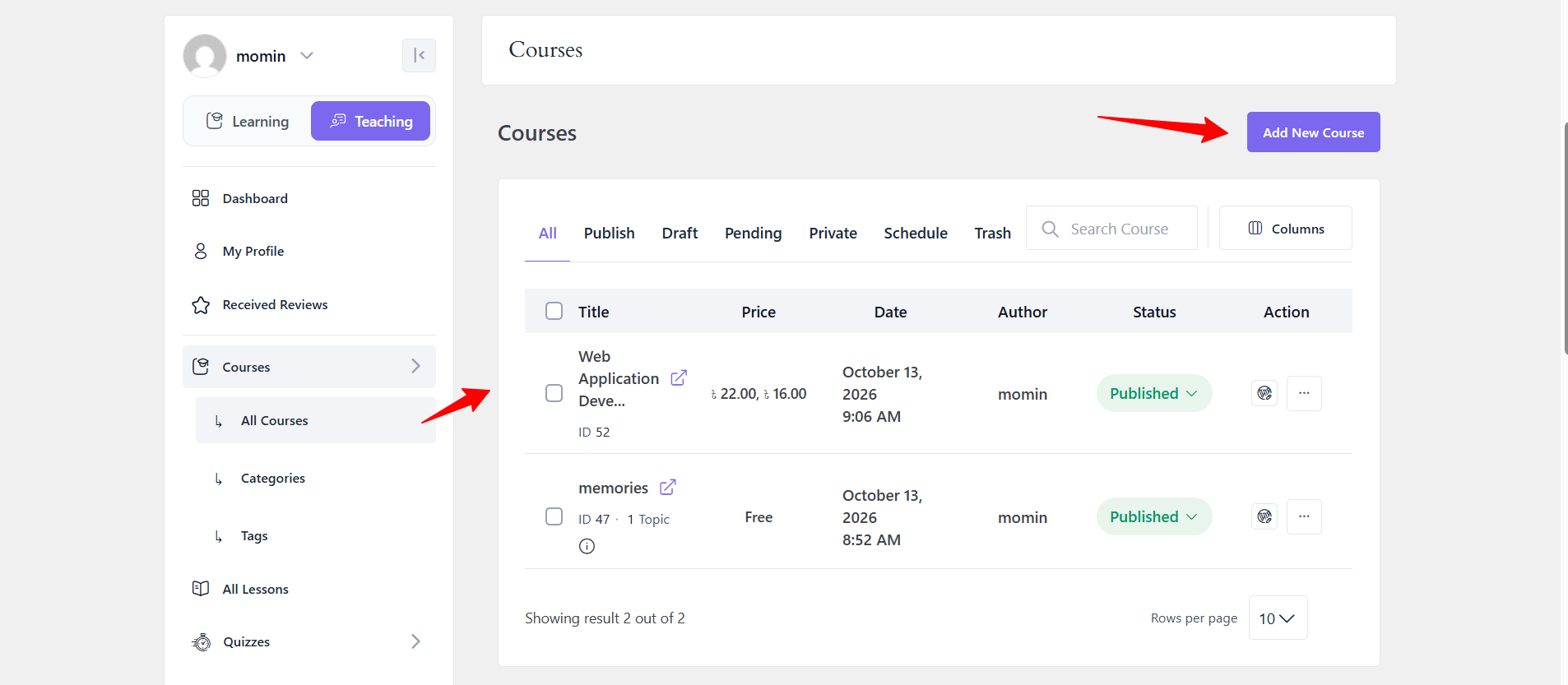Edit Web Application course in WordPress
Screen dimensions: 1568x685
pyautogui.click(x=1264, y=393)
